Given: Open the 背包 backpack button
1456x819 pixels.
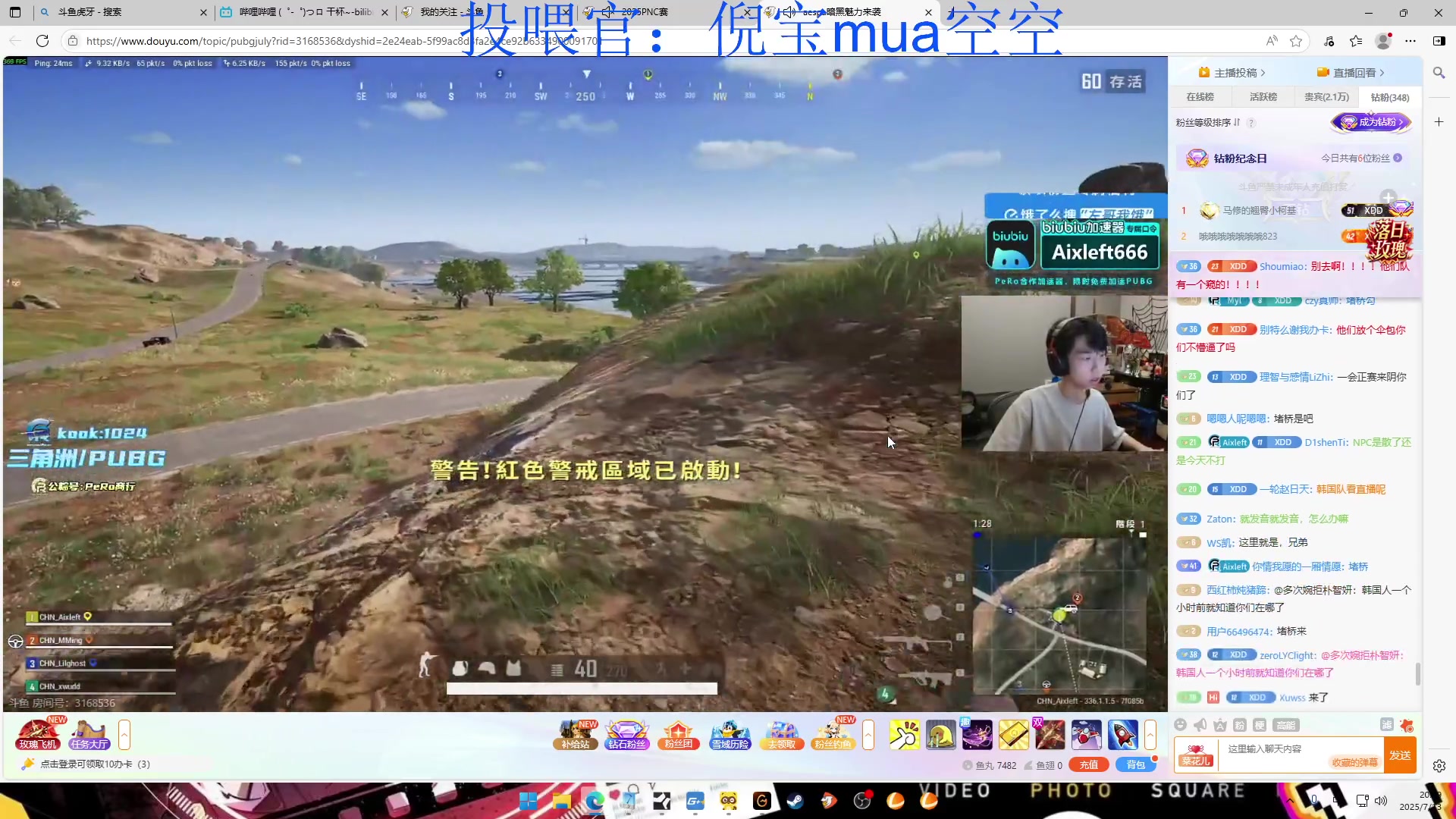Looking at the screenshot, I should [1136, 765].
